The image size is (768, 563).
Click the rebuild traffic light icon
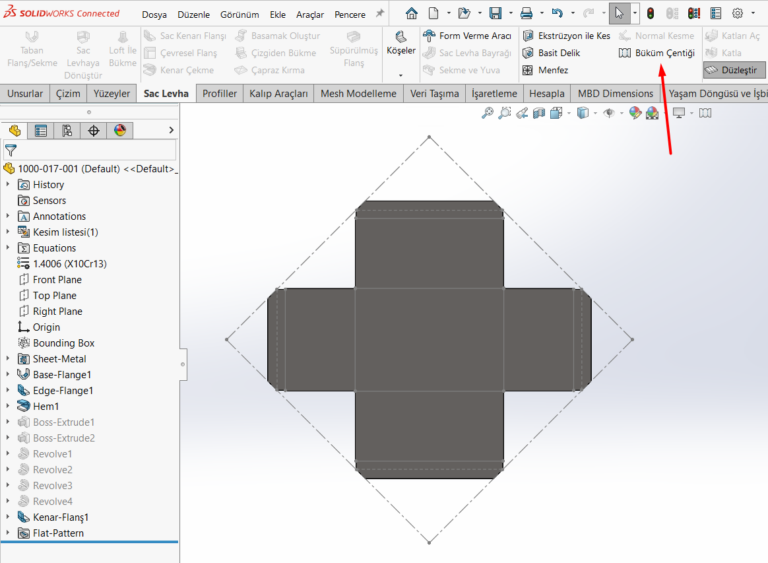tap(650, 14)
